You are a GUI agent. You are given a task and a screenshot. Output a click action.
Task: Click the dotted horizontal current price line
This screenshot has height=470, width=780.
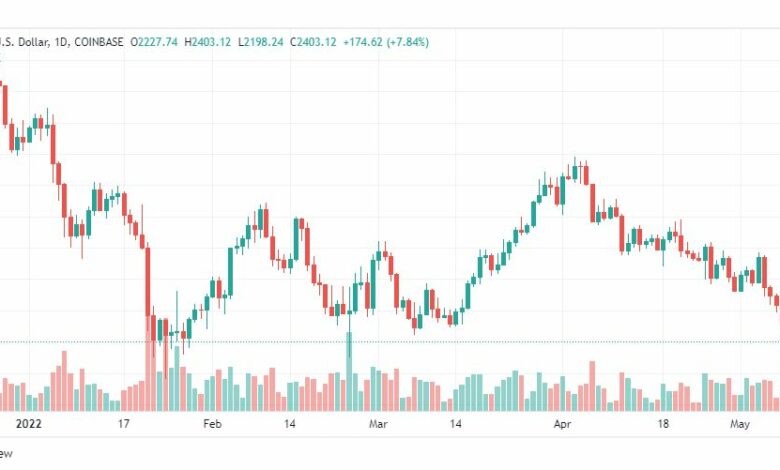pyautogui.click(x=390, y=342)
